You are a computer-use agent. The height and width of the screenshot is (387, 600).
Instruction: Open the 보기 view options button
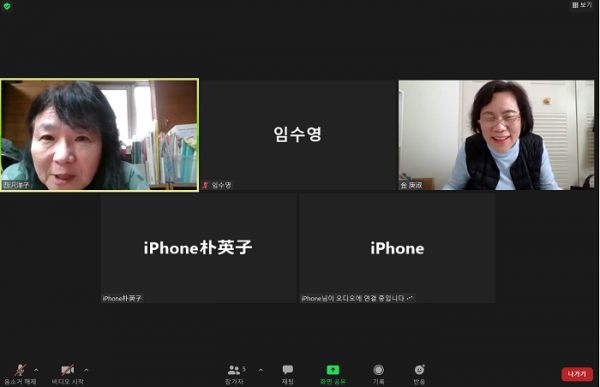582,5
